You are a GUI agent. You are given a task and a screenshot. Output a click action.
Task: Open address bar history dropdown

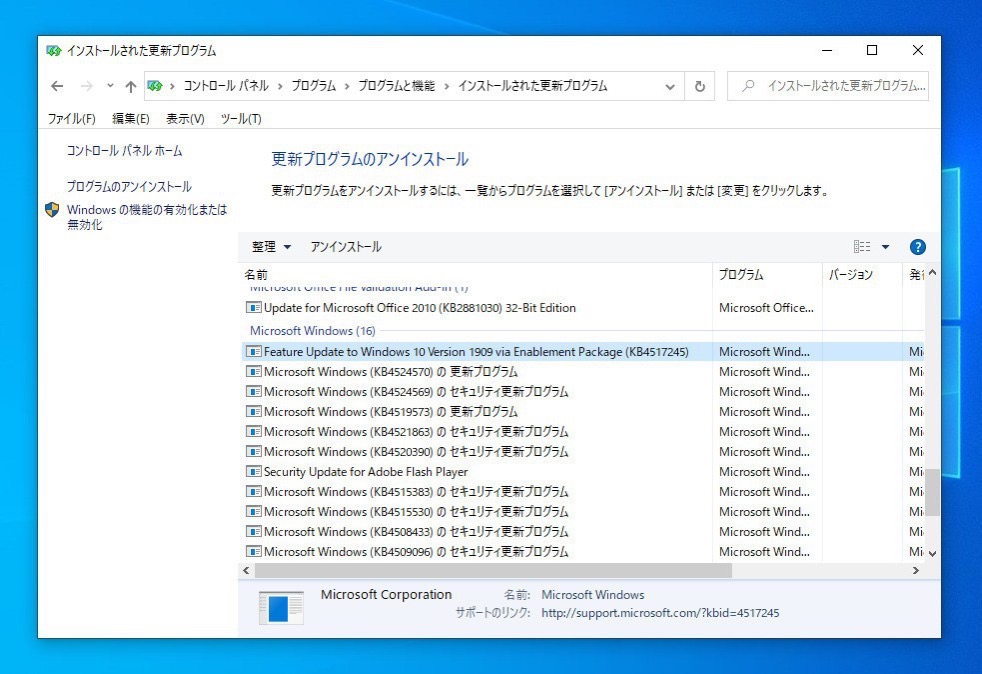tap(669, 86)
